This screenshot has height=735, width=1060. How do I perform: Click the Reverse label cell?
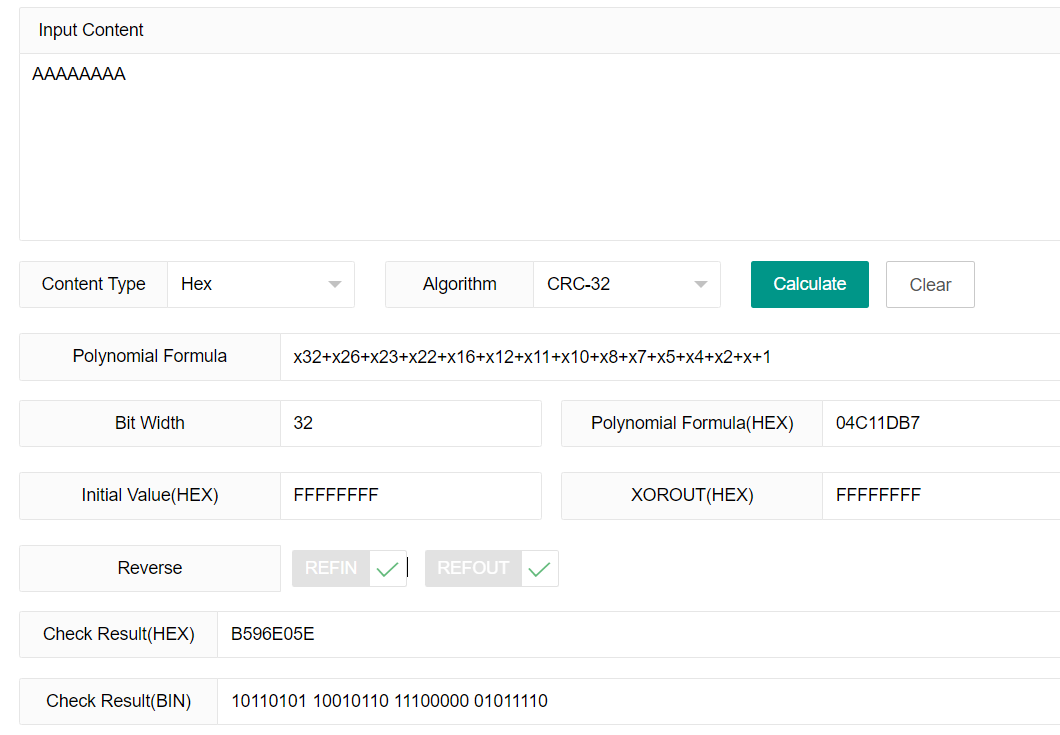[x=149, y=568]
